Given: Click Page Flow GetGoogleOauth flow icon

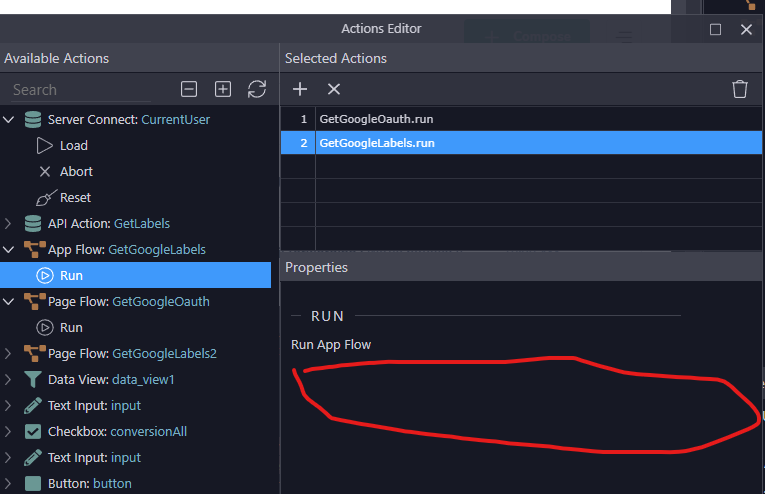Looking at the screenshot, I should click(x=35, y=301).
